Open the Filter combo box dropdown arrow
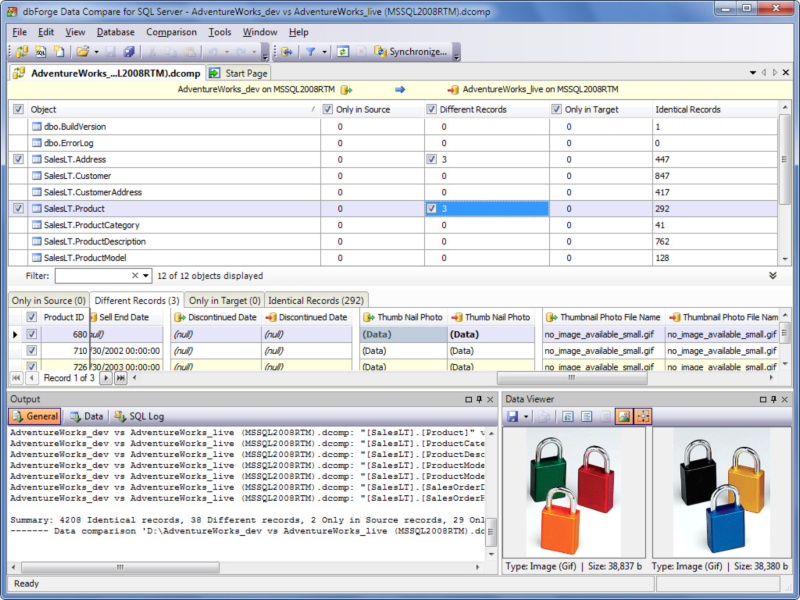Image resolution: width=800 pixels, height=600 pixels. click(146, 276)
